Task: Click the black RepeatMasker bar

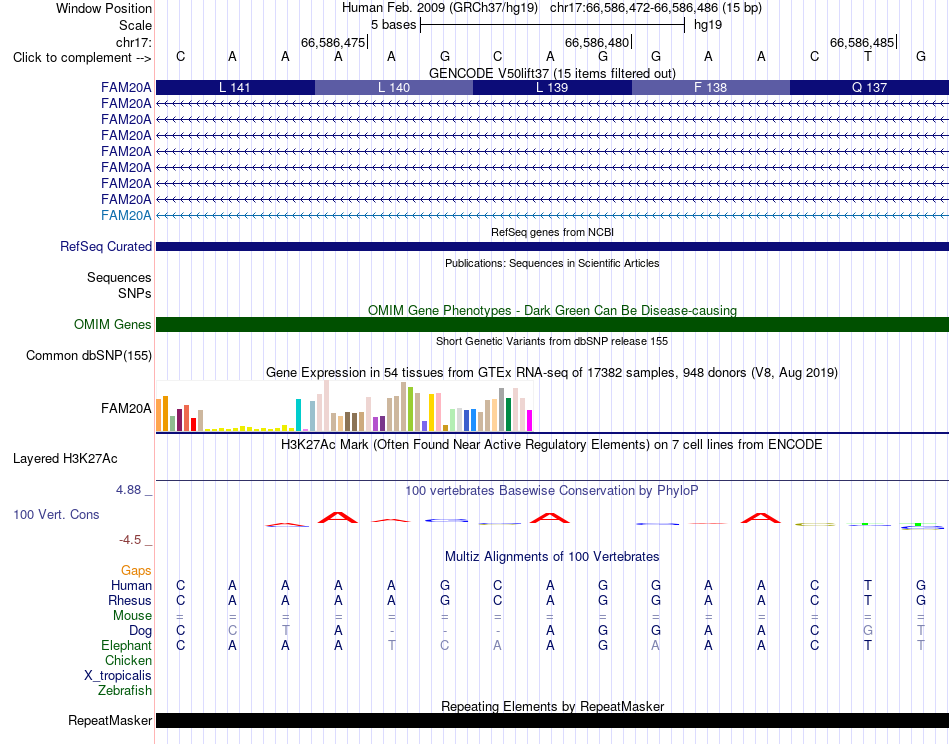Action: 552,720
